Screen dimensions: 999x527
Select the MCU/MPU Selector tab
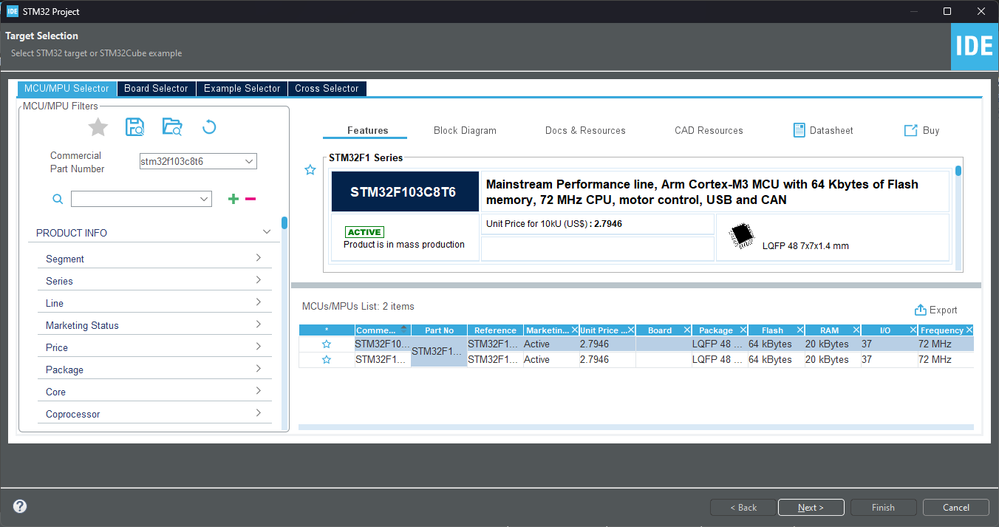[x=67, y=89]
